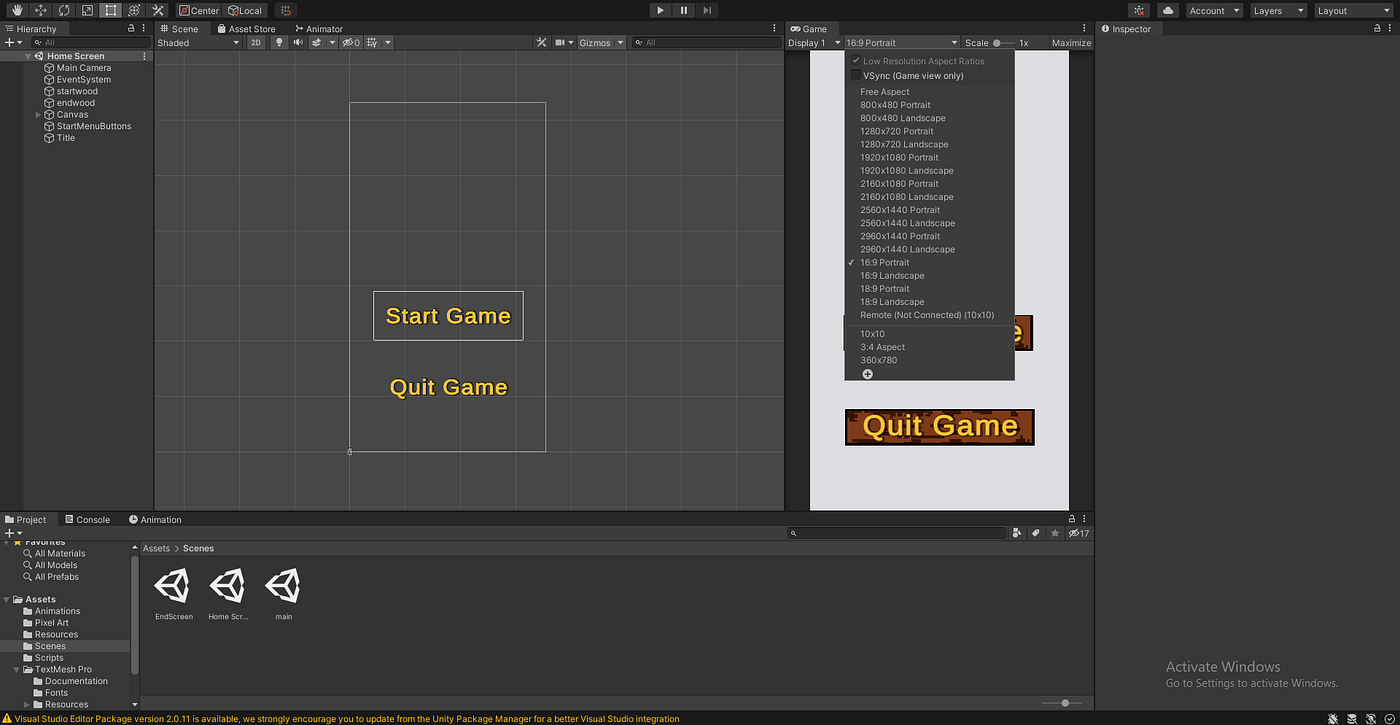The image size is (1400, 725).
Task: Switch to the Animator tab
Action: 319,29
